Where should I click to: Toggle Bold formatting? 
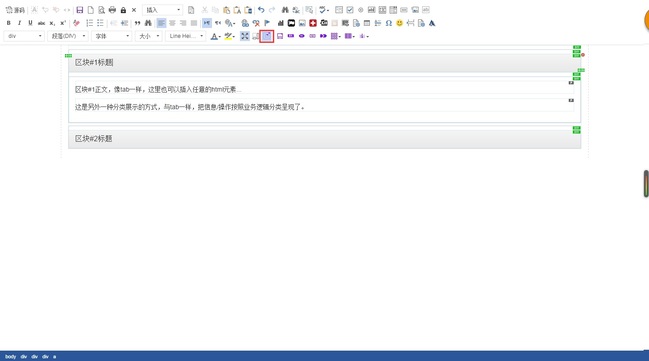tap(9, 23)
